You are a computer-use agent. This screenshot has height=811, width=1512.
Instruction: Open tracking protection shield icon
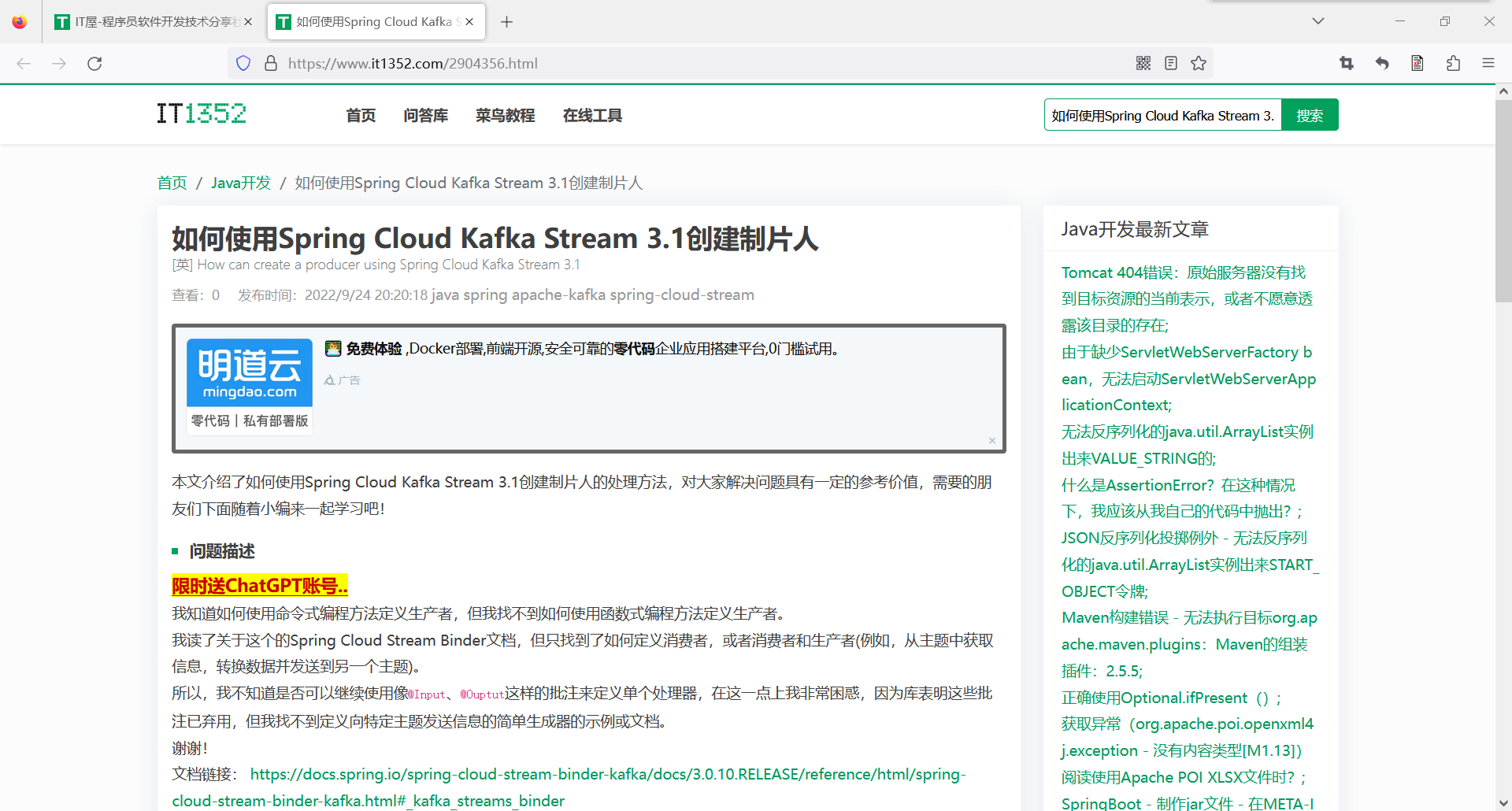pos(243,64)
